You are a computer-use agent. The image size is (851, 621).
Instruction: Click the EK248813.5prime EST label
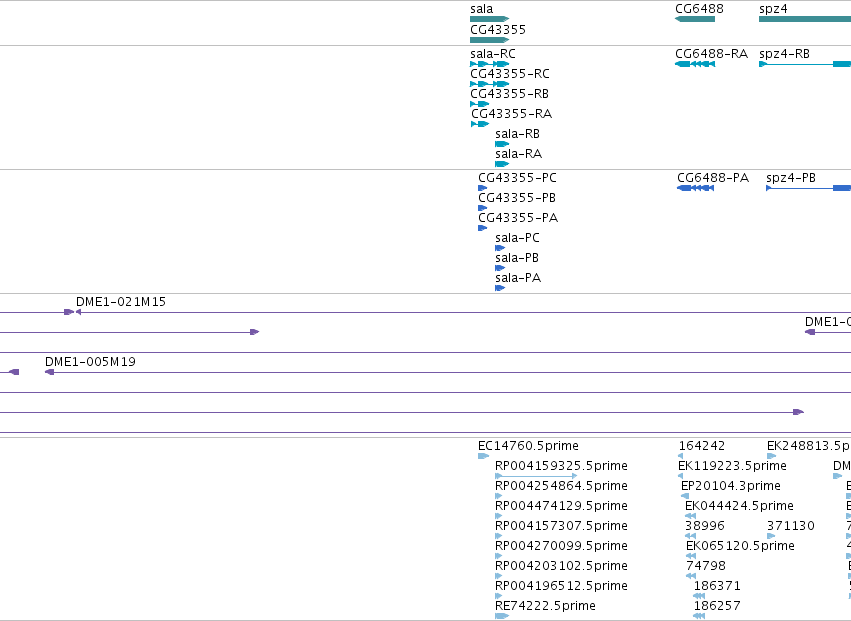click(809, 446)
